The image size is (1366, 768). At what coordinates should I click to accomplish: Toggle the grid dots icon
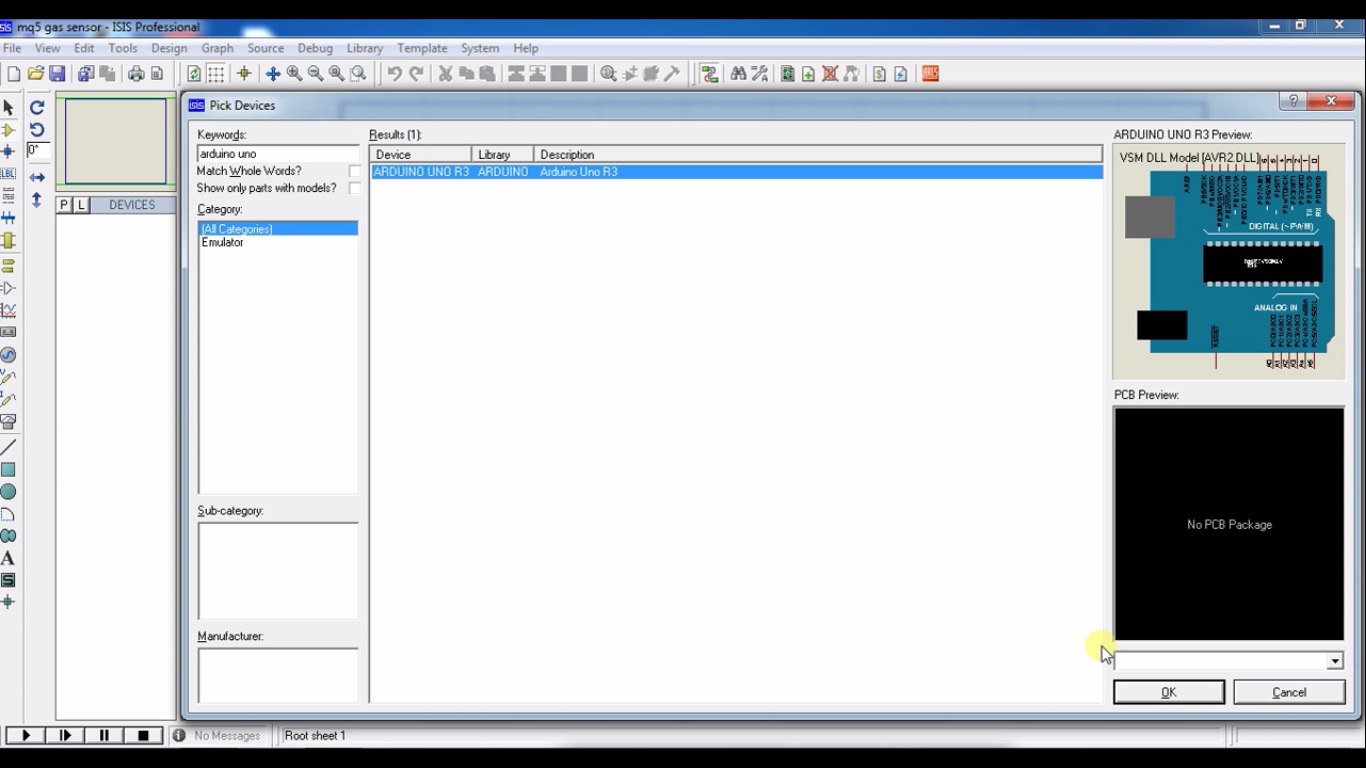coord(216,74)
